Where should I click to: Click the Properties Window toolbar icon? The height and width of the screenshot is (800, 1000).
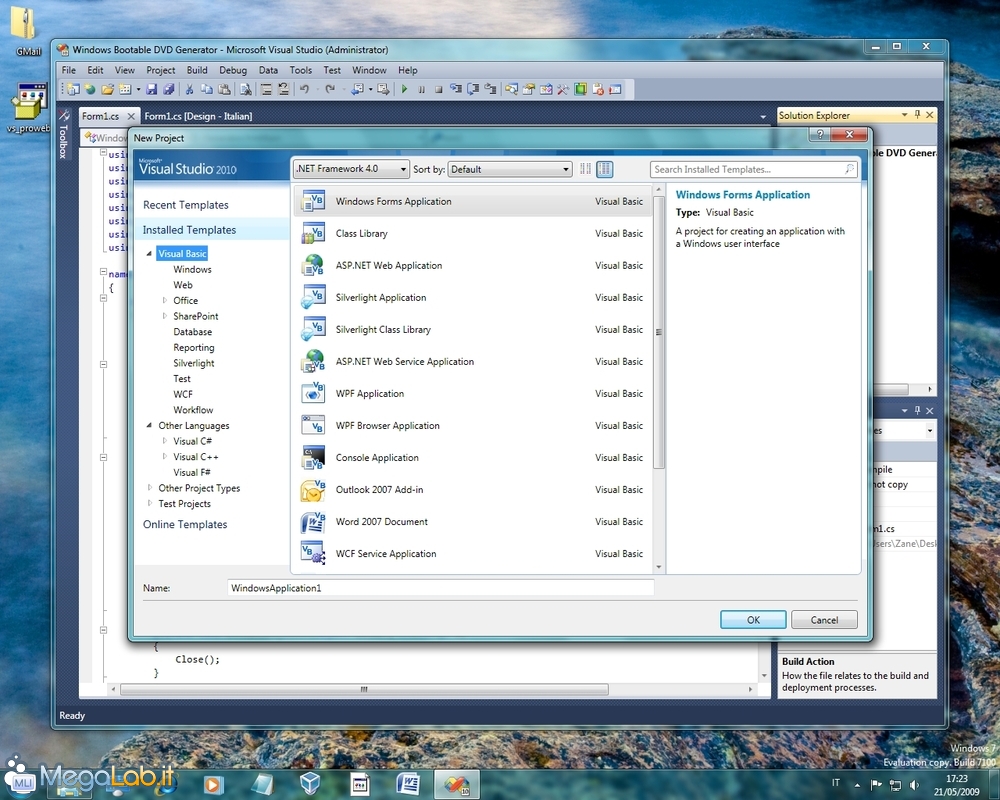click(529, 89)
